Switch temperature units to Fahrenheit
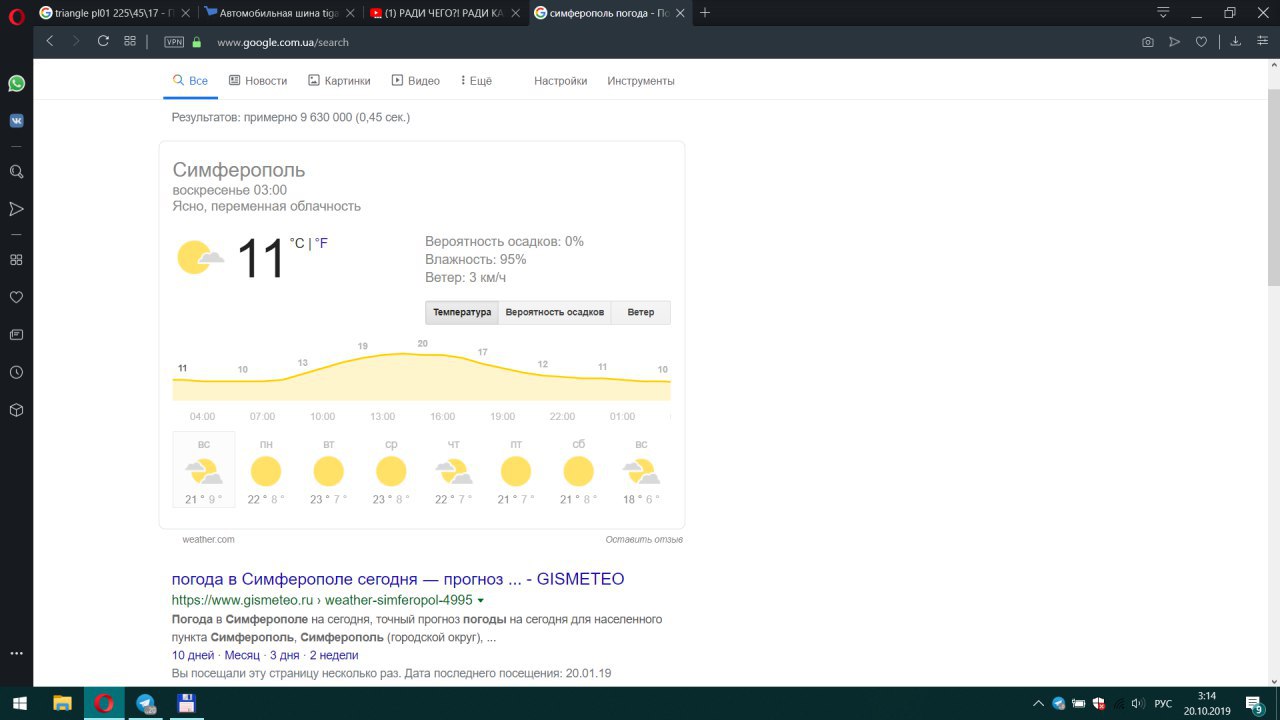 [x=322, y=243]
